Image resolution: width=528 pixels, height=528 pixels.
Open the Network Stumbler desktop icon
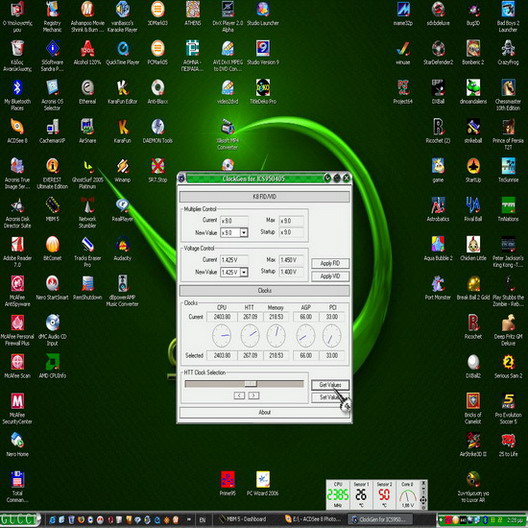[88, 212]
